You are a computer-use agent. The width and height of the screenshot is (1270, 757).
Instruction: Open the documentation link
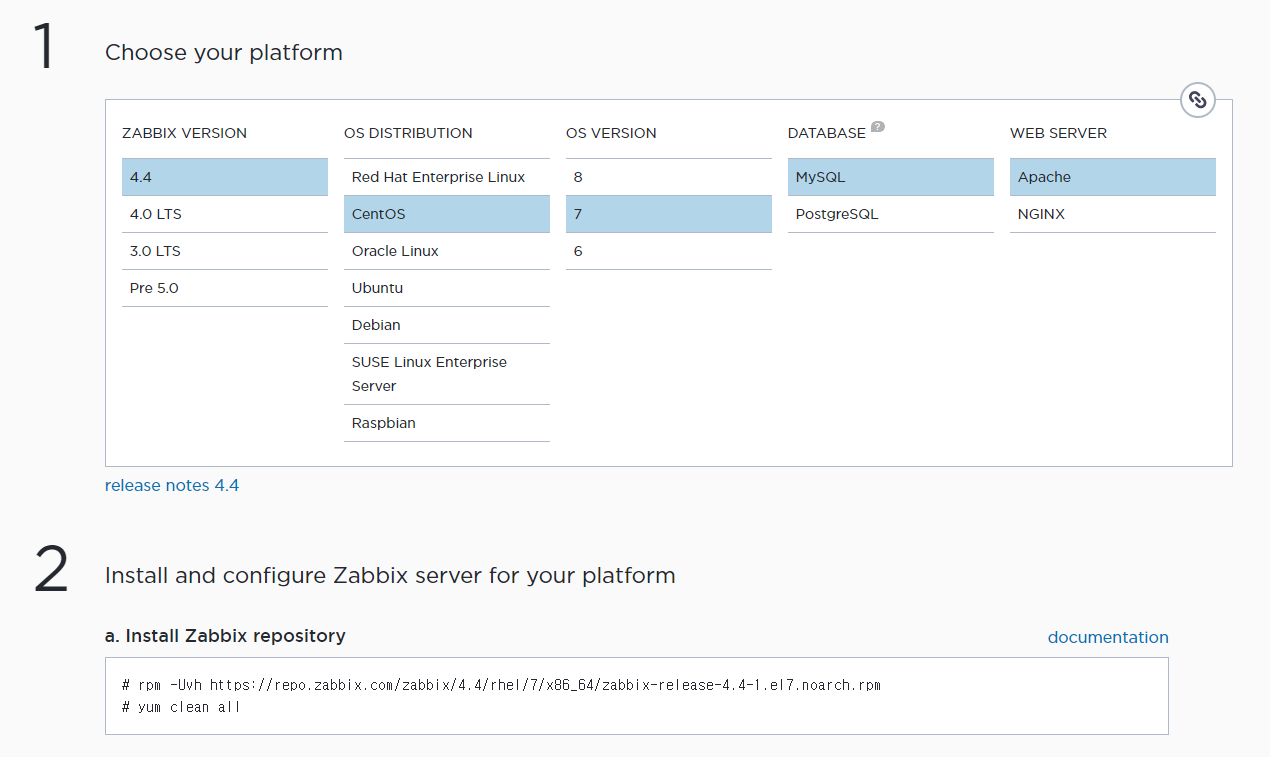[x=1108, y=637]
